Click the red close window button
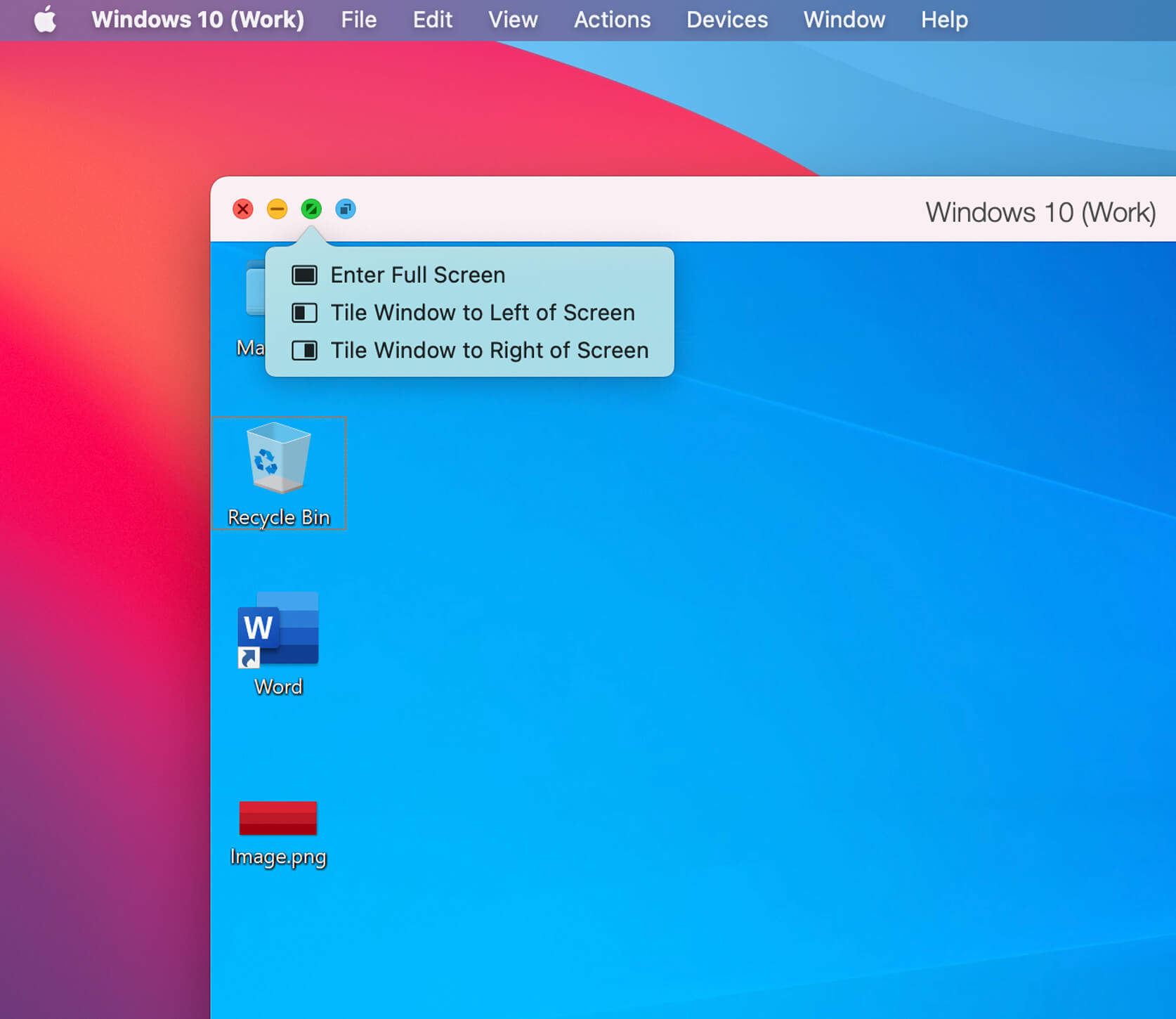This screenshot has height=1019, width=1176. [x=242, y=209]
